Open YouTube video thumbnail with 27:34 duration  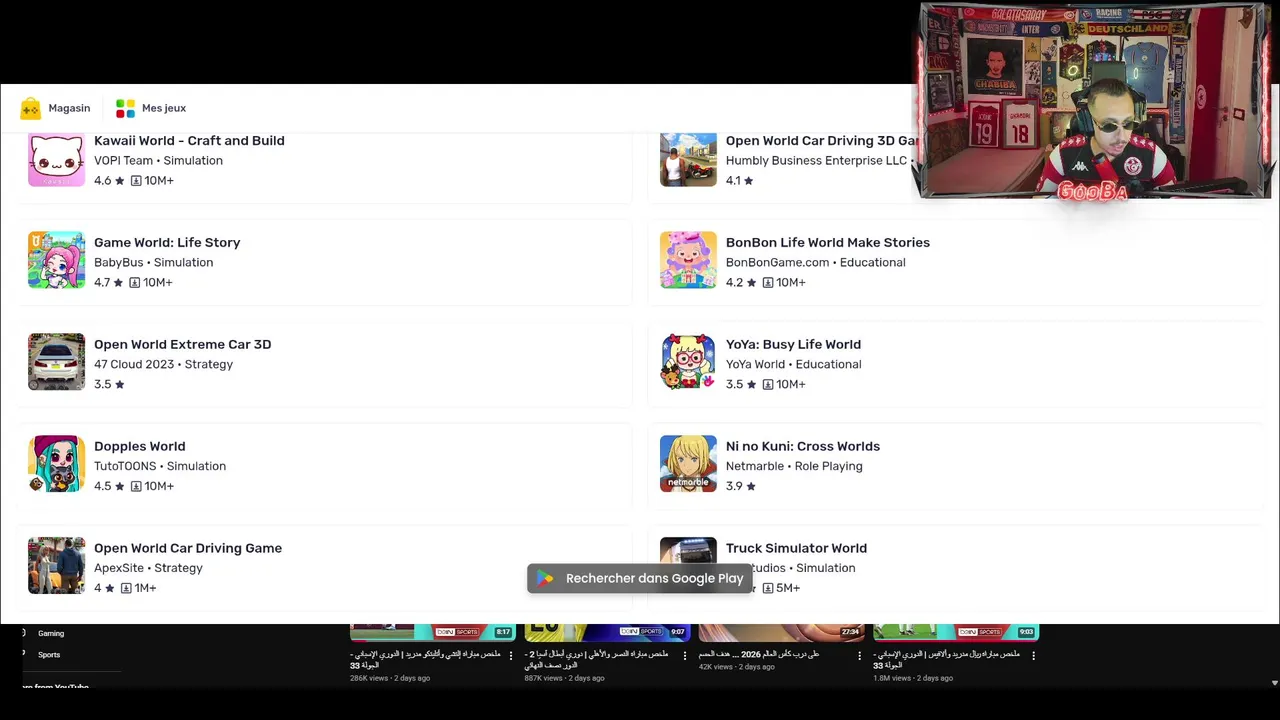pyautogui.click(x=781, y=632)
